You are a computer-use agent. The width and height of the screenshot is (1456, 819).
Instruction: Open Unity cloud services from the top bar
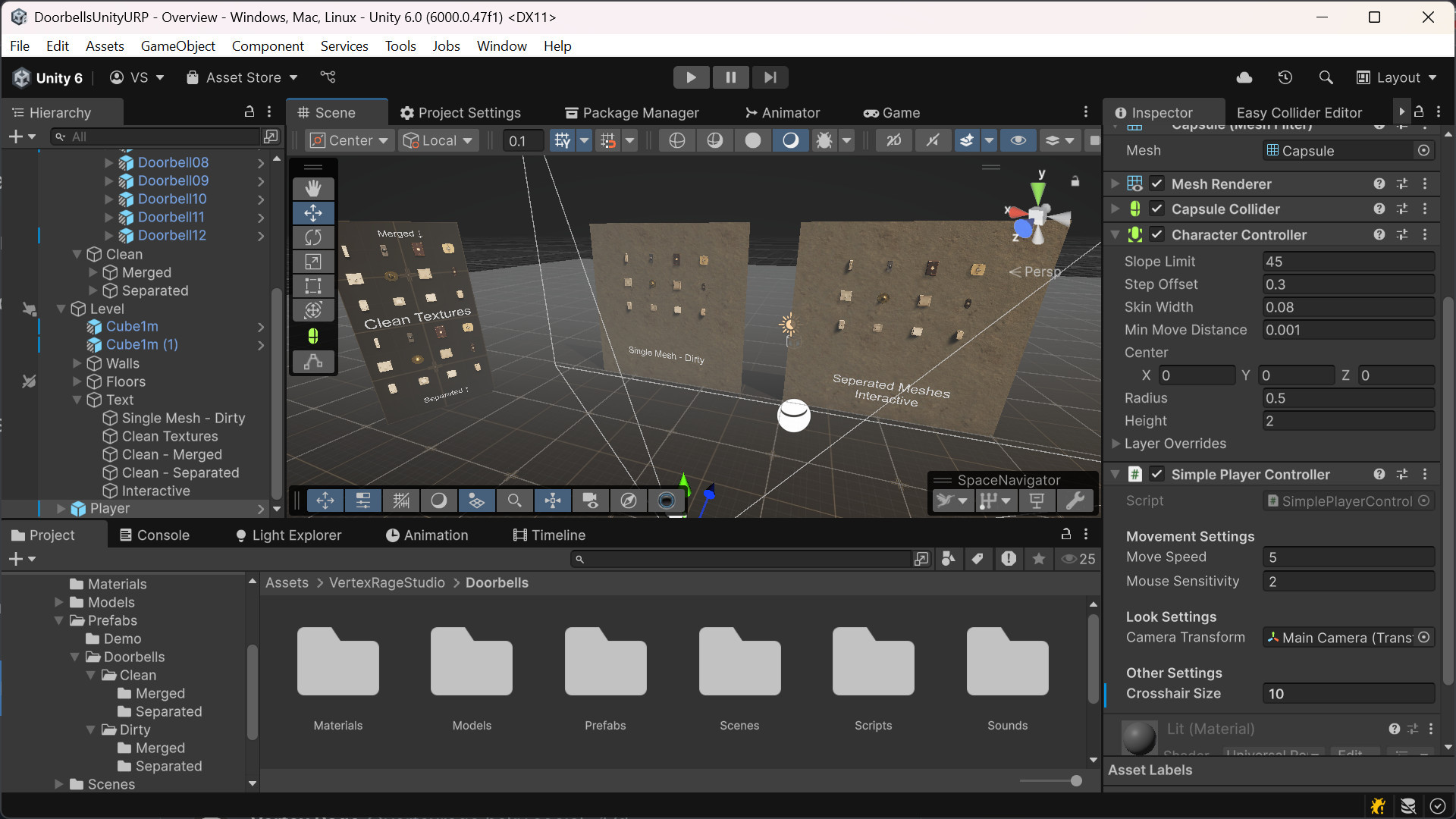tap(1244, 77)
